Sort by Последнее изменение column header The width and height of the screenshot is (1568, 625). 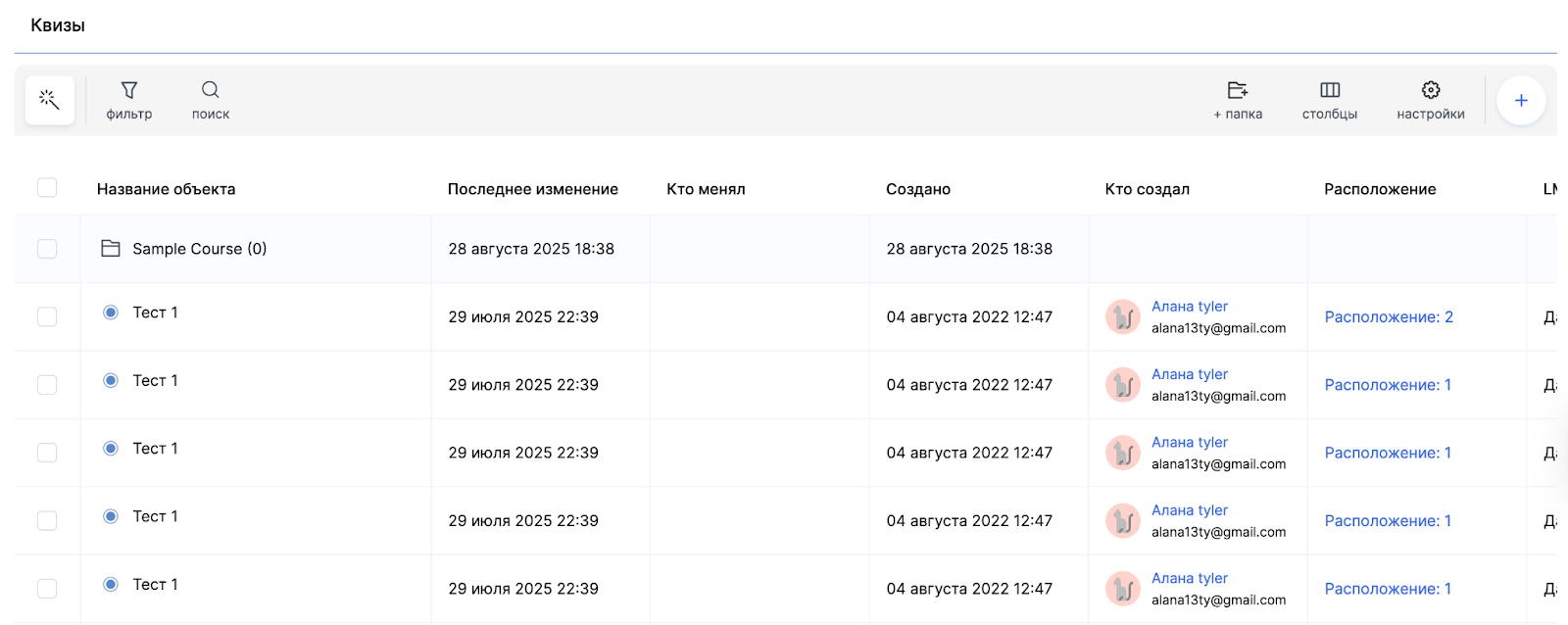click(532, 189)
